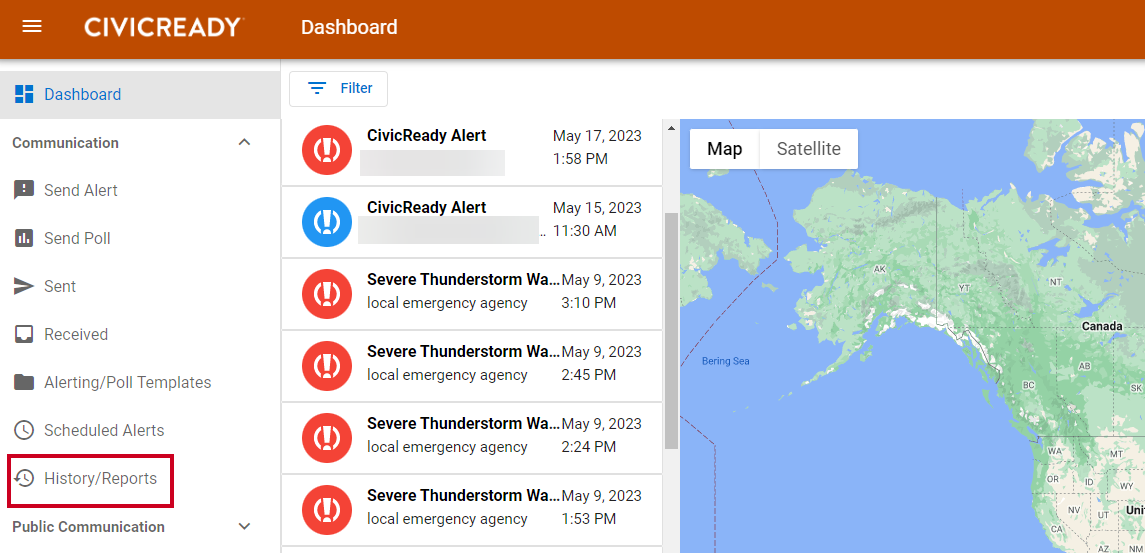
Task: Open Send Poll page
Action: click(140, 238)
